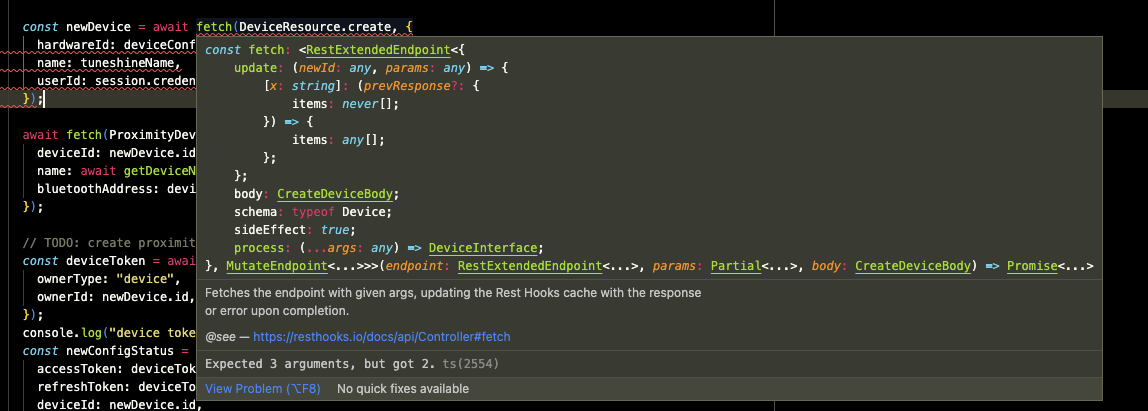
Task: Click 'items: never[];' in tooltip
Action: (346, 105)
